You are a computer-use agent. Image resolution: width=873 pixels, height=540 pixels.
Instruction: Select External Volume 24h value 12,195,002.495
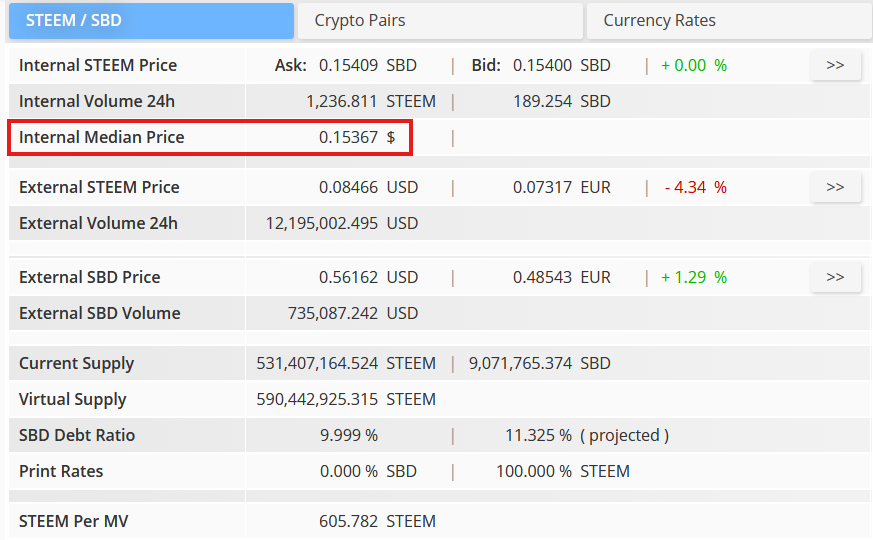pos(322,224)
